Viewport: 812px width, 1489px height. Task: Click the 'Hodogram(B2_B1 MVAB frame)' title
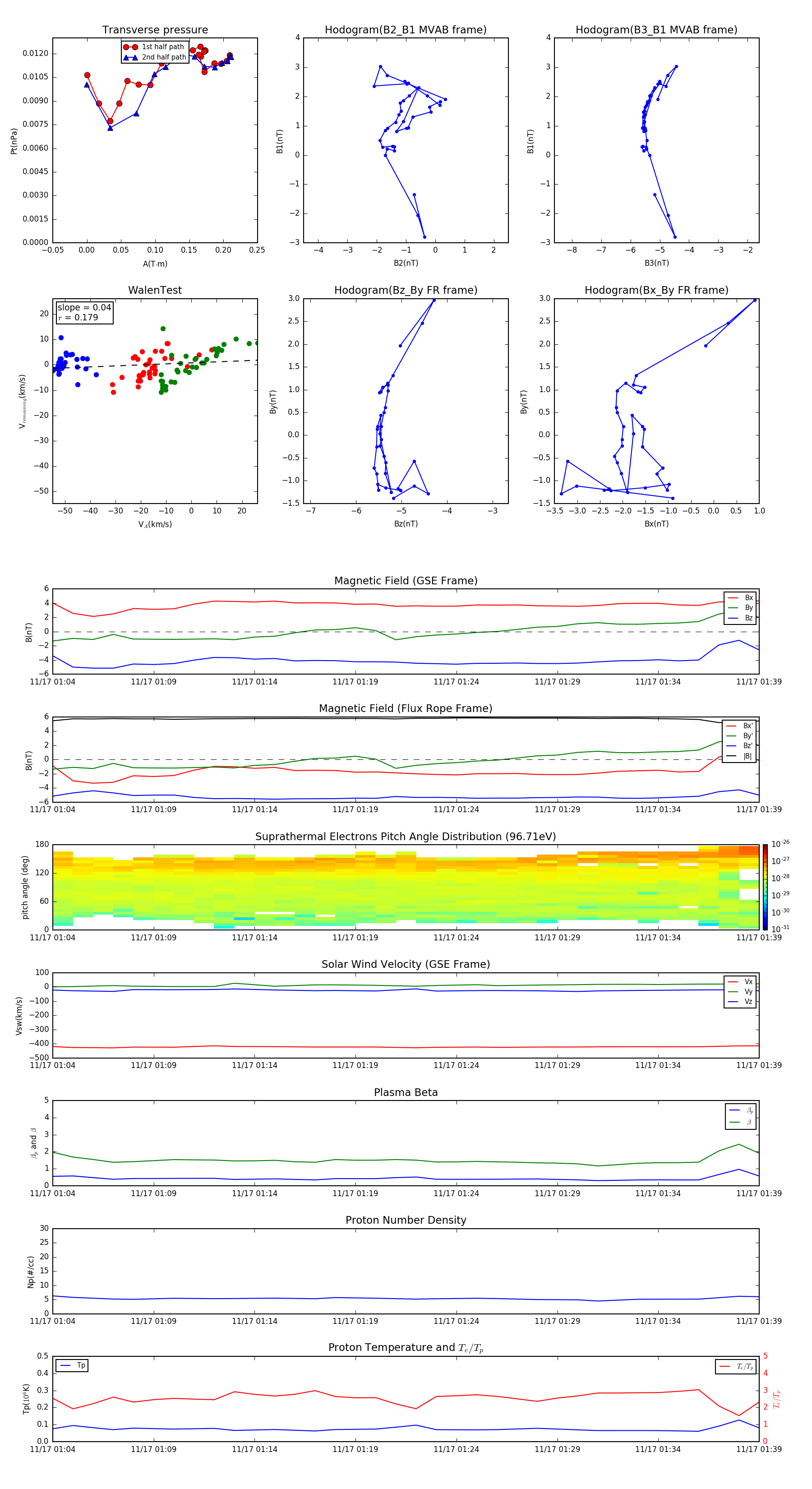click(406, 29)
